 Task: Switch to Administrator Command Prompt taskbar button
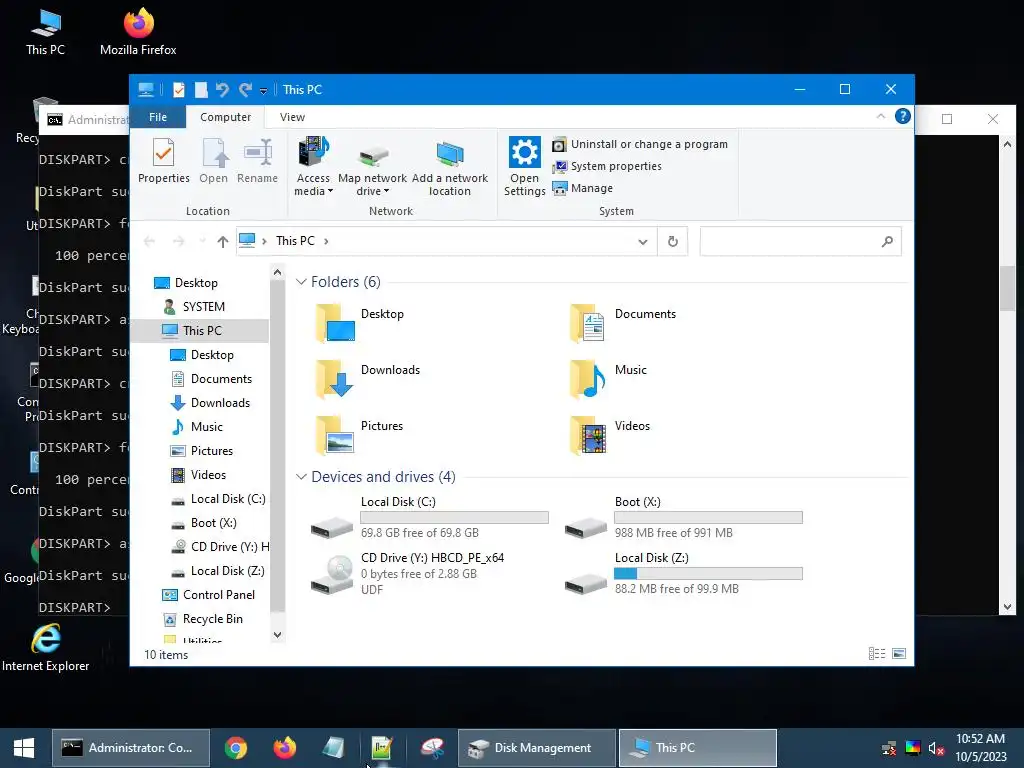pyautogui.click(x=131, y=748)
